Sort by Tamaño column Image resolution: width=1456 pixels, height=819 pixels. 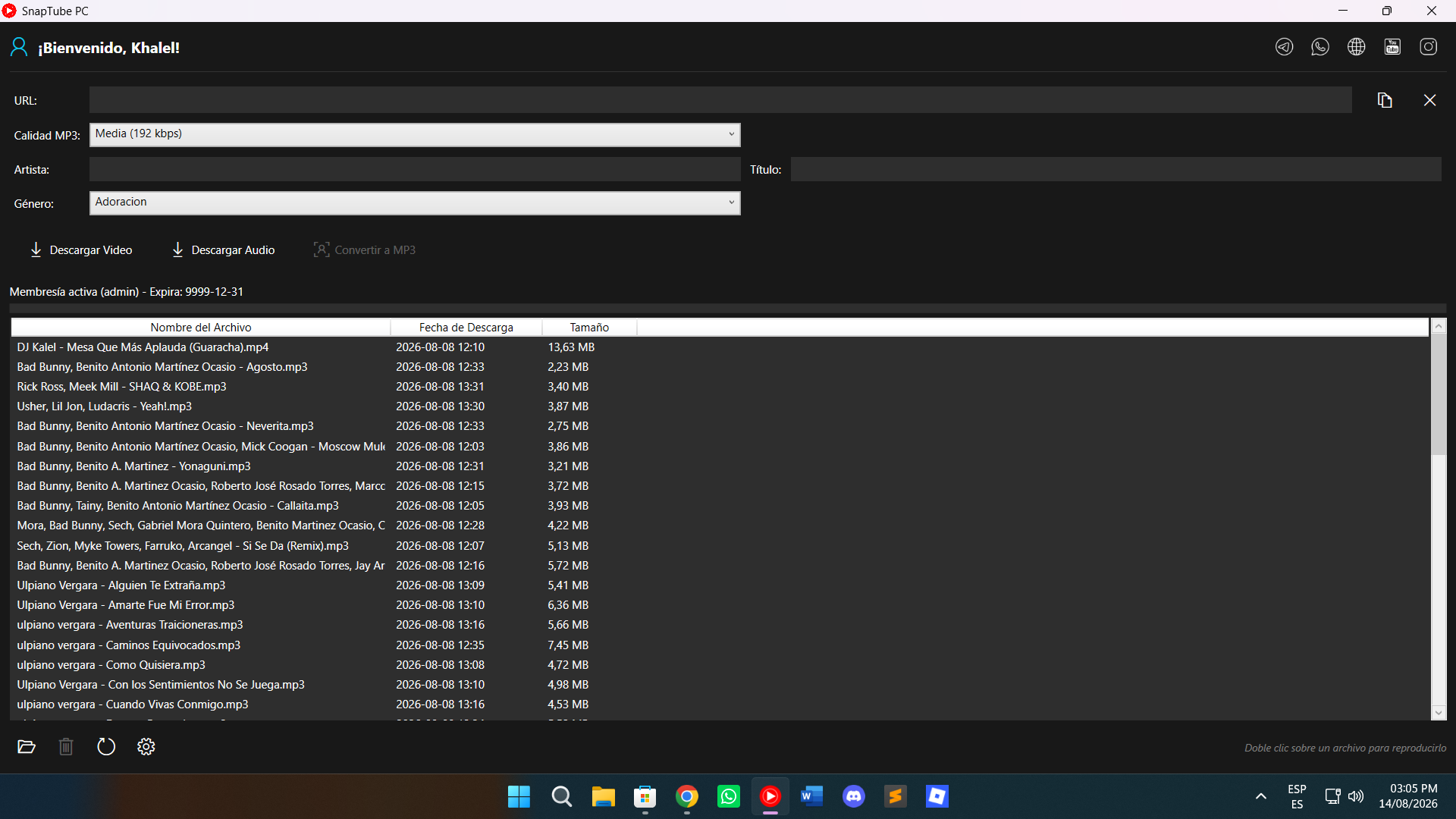pyautogui.click(x=589, y=328)
